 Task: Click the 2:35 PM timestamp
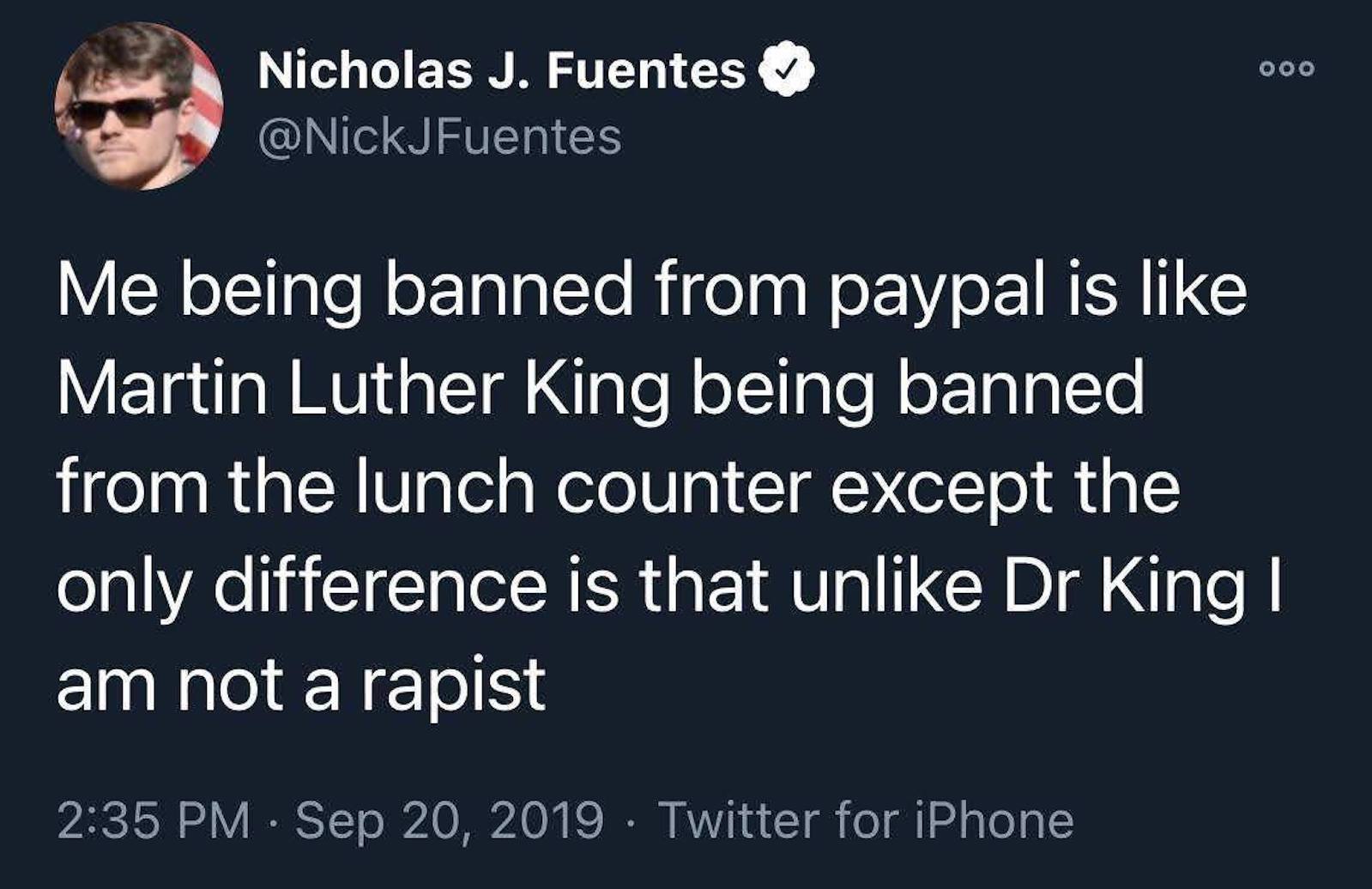[x=154, y=819]
